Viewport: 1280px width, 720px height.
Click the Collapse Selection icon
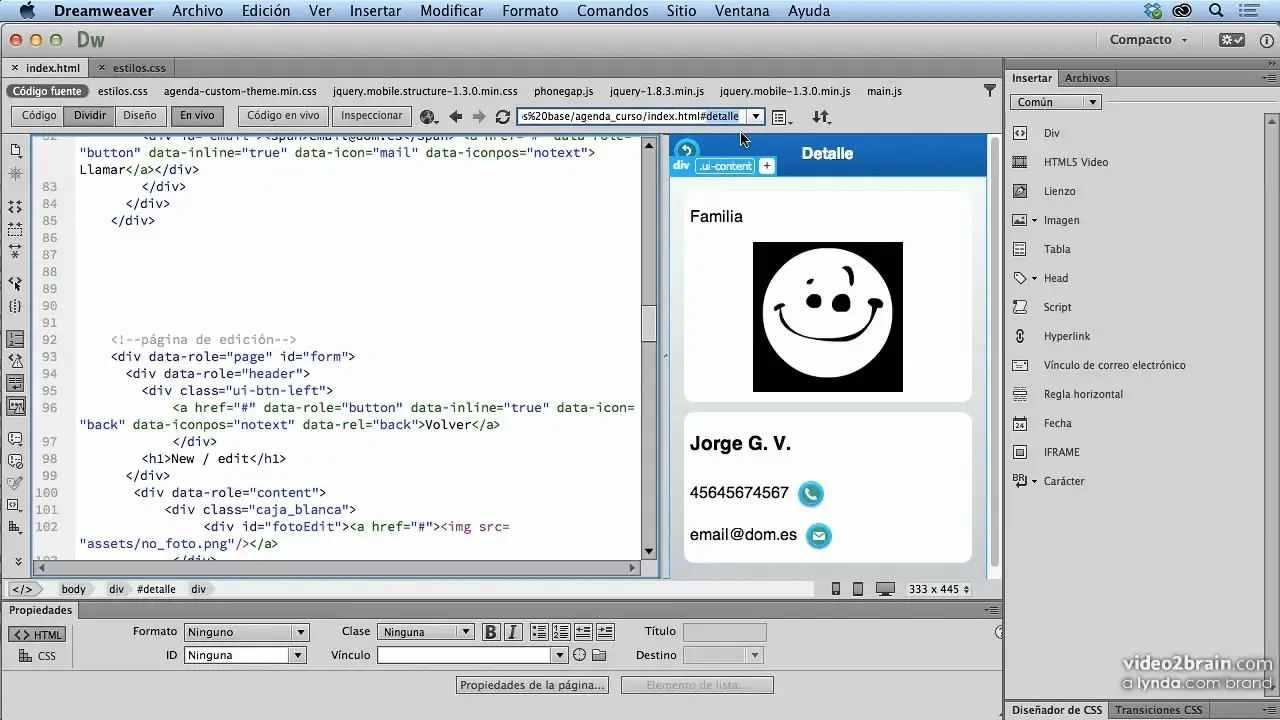[x=15, y=229]
